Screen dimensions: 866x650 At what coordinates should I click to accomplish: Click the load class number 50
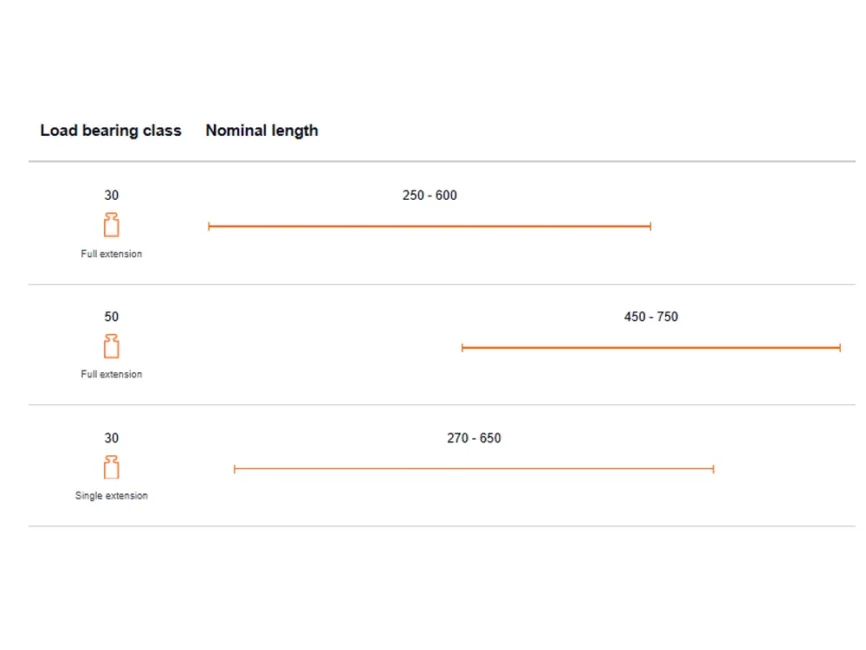coord(111,316)
